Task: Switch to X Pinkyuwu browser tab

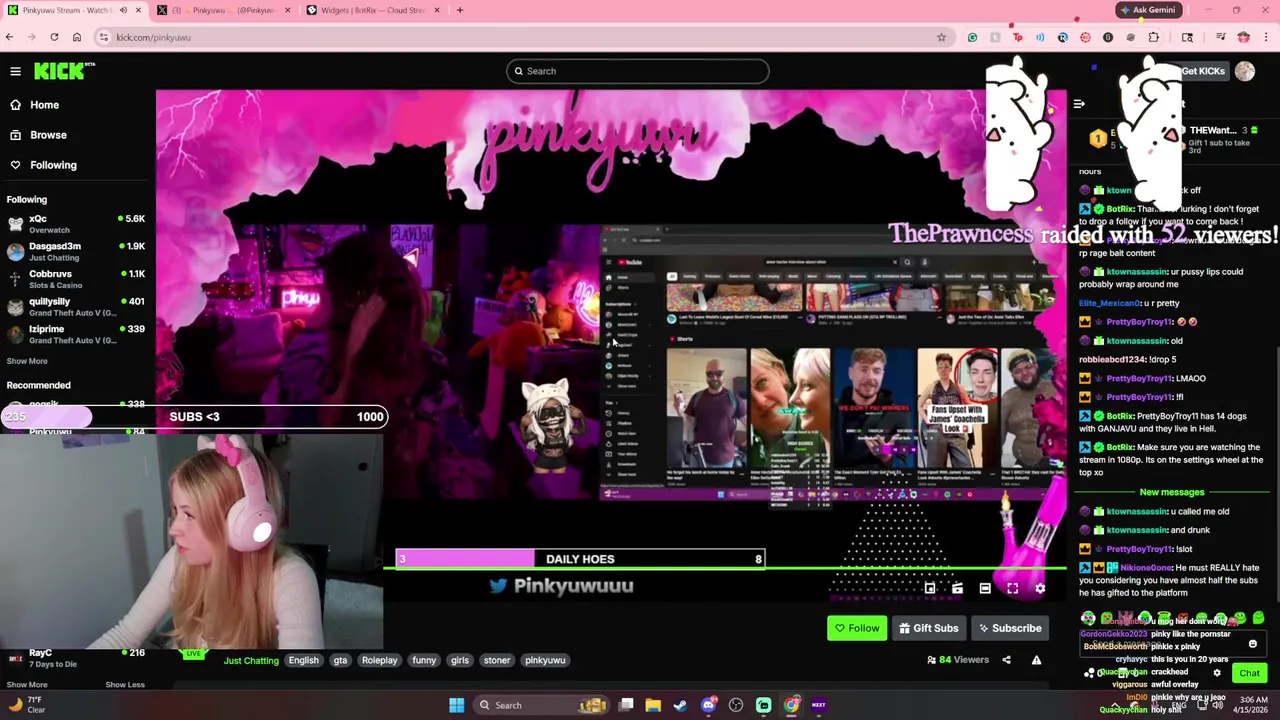Action: (225, 10)
